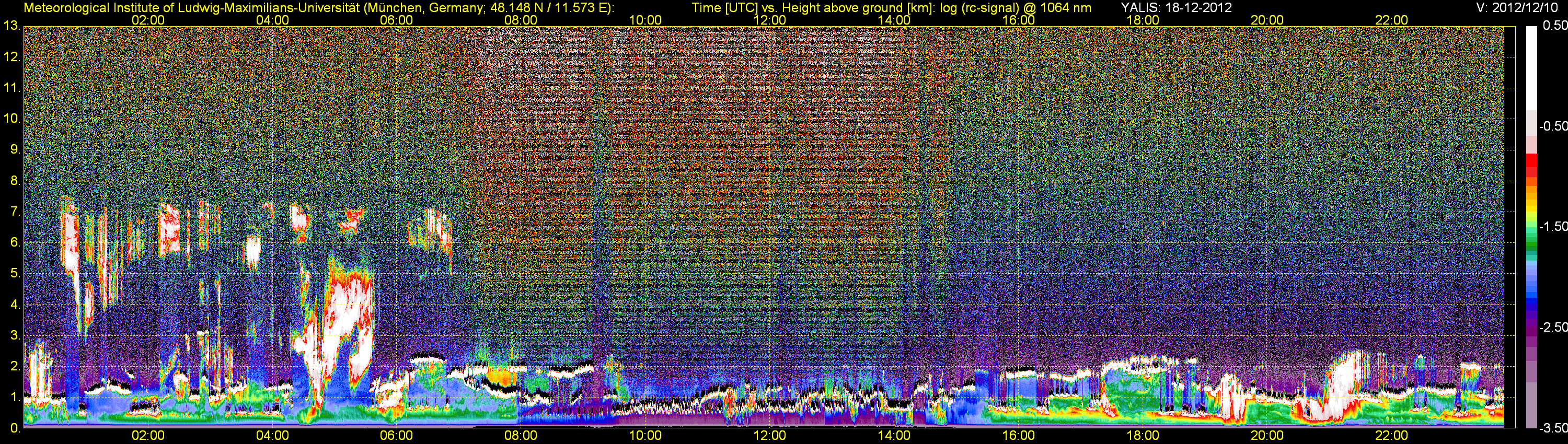Click the '06:00' label on the bottom time axis
Viewport: 1568px width, 444px height.
(396, 436)
